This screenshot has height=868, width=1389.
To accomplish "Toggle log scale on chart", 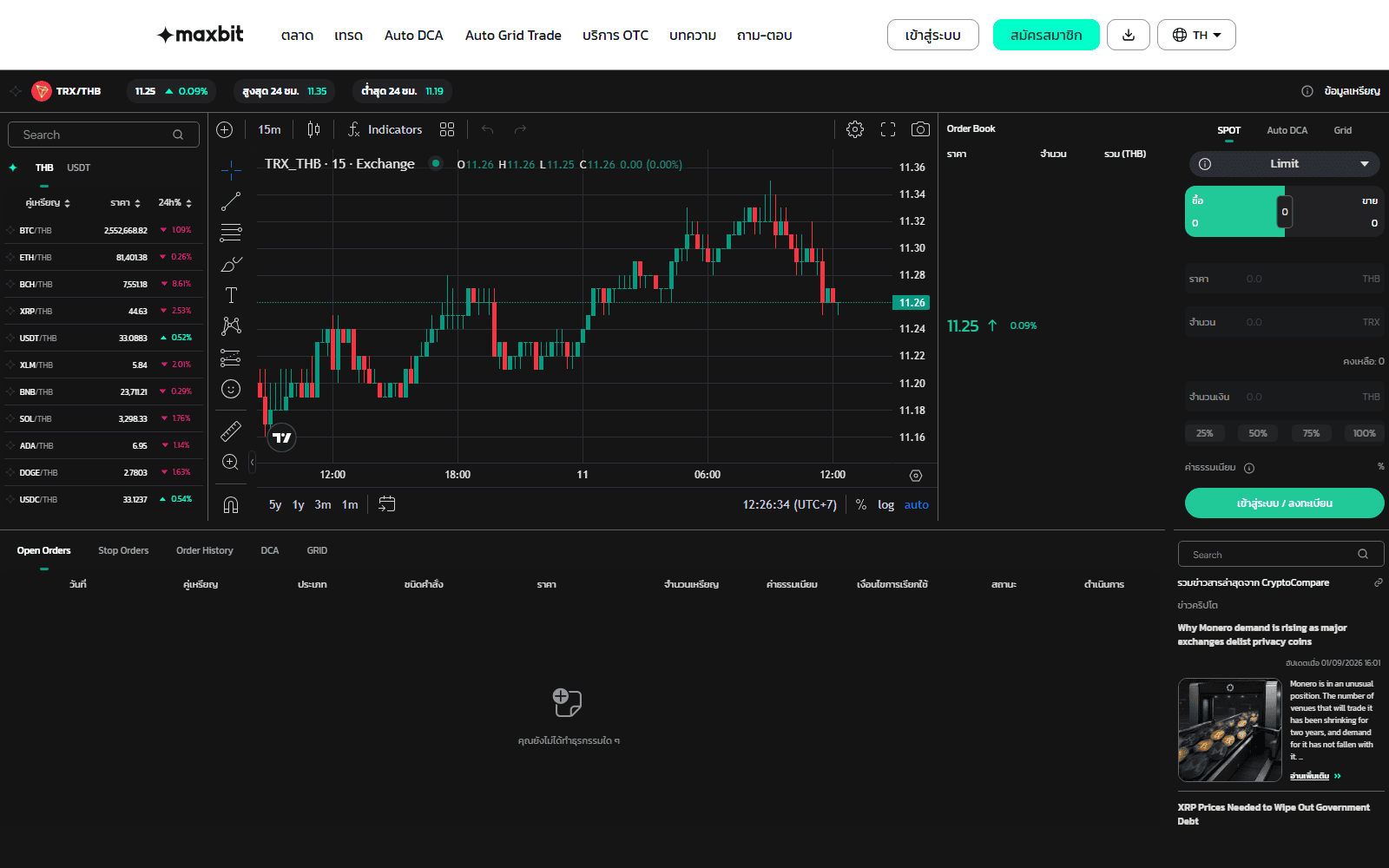I will point(885,504).
